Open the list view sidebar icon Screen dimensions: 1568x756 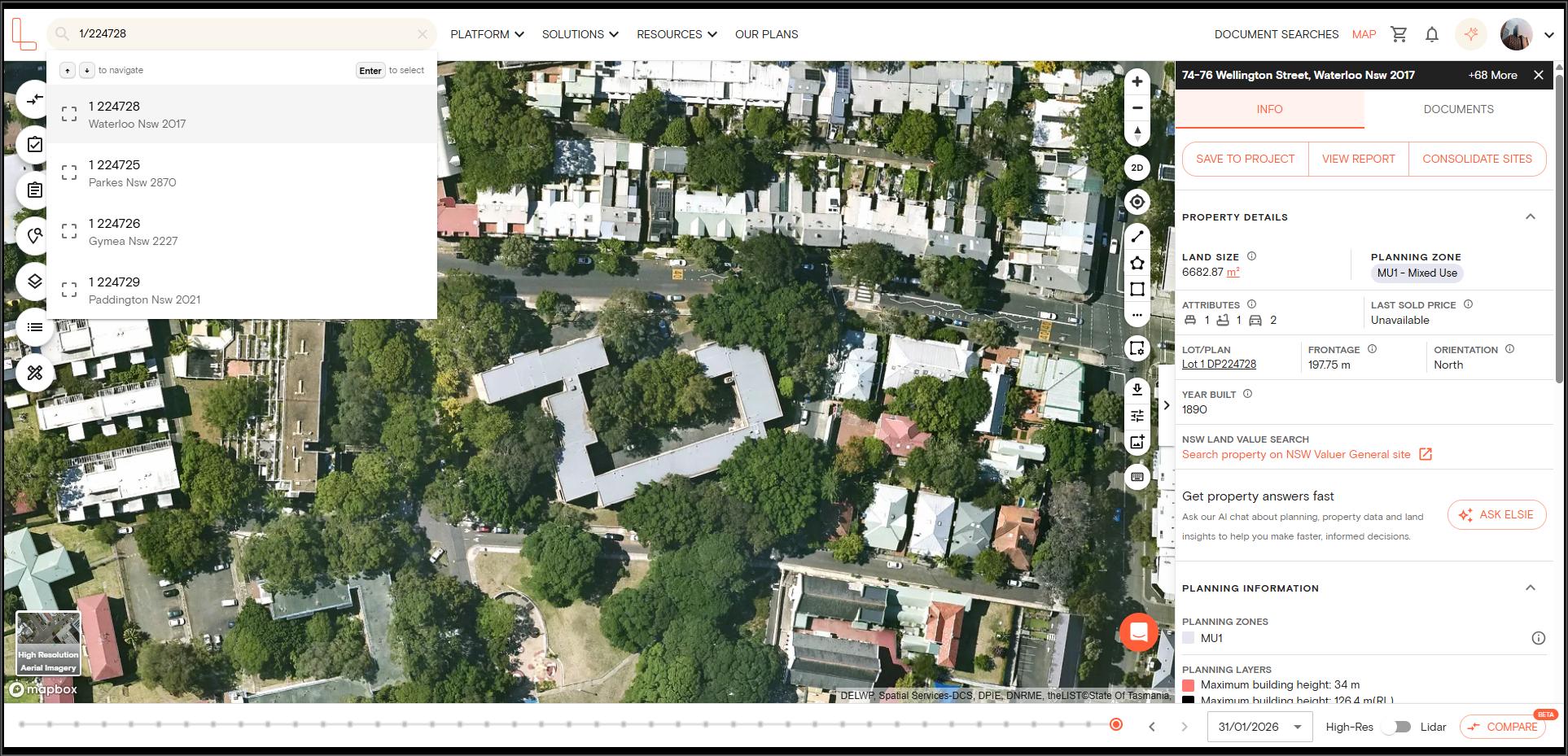(x=34, y=327)
